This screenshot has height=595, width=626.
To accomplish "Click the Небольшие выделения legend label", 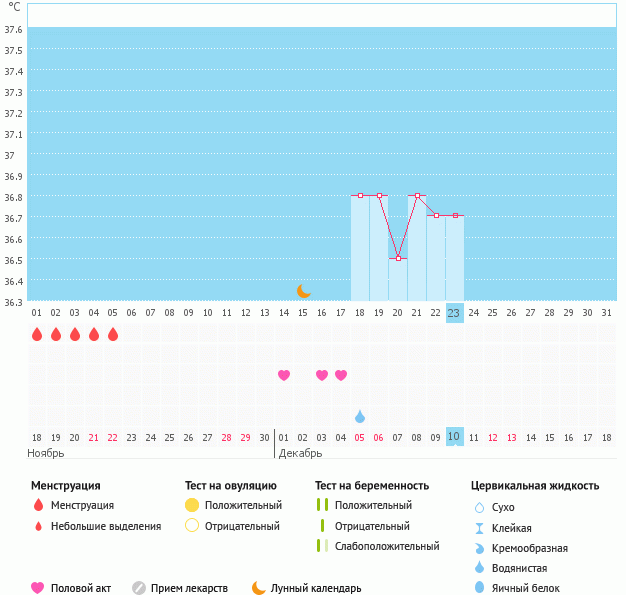I will [106, 526].
